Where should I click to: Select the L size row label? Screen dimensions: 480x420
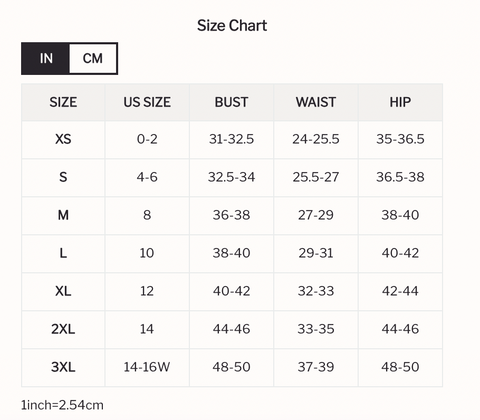[x=63, y=253]
